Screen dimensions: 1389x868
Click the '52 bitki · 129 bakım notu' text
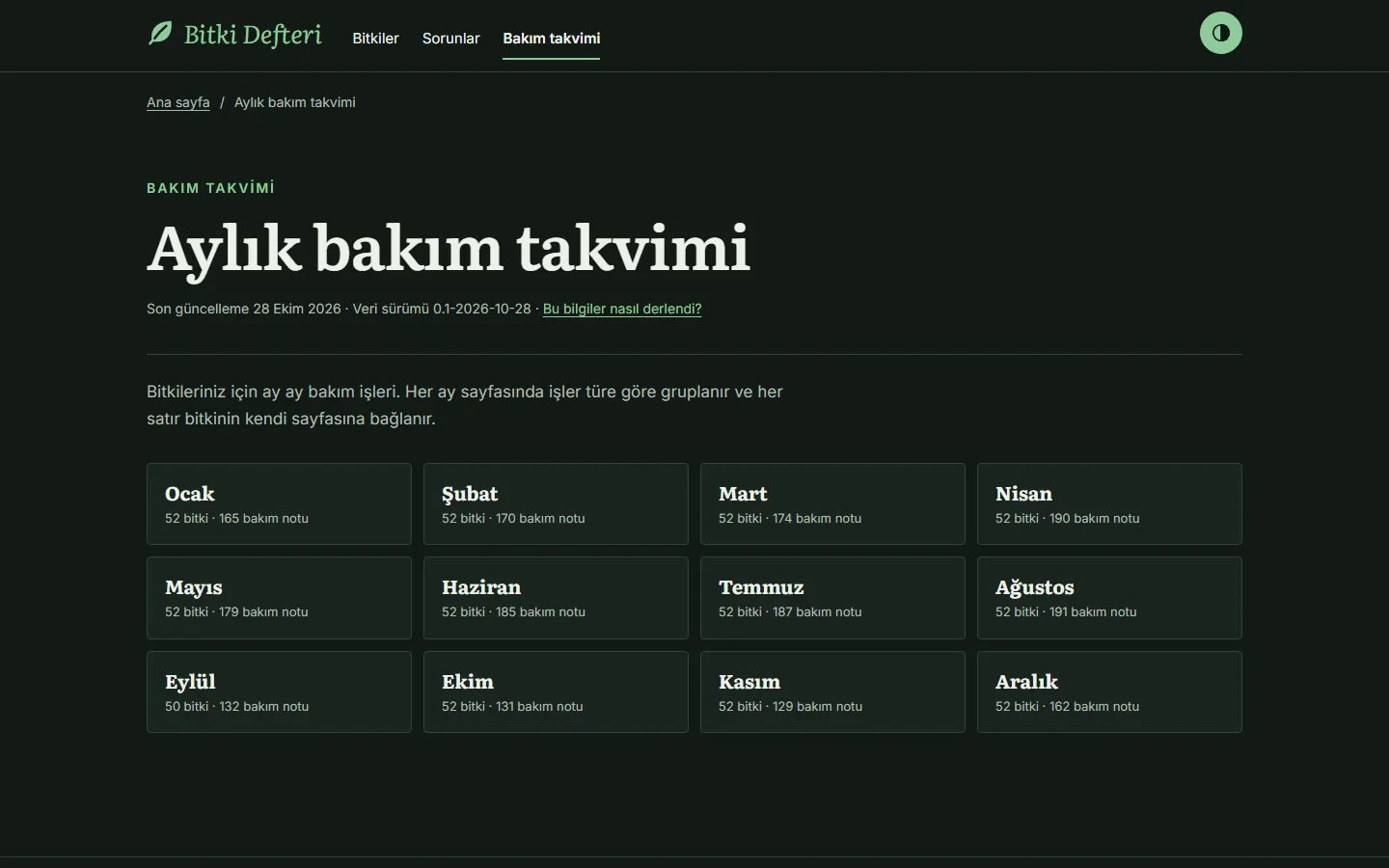(790, 707)
